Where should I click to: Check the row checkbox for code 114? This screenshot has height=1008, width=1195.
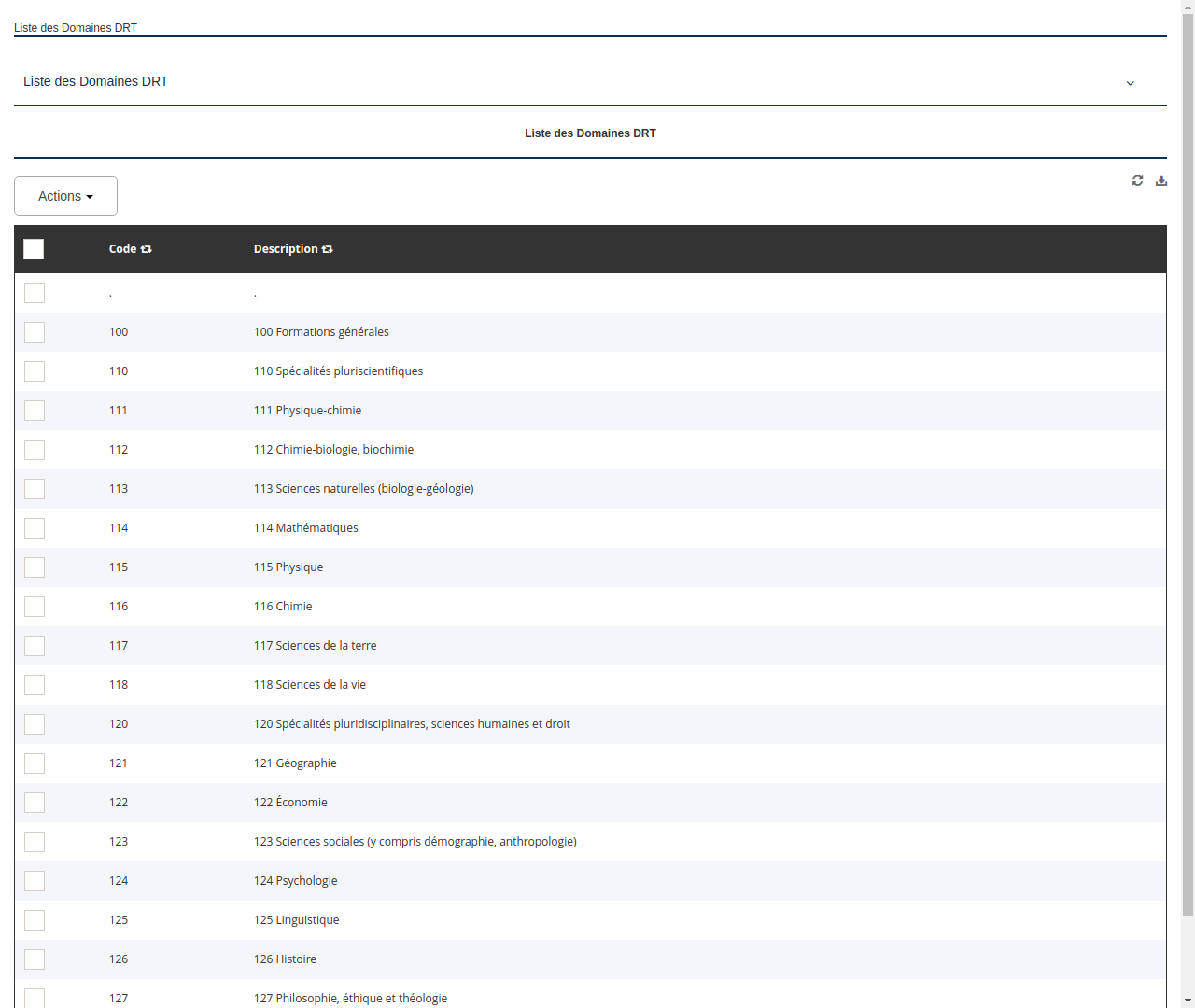(x=34, y=527)
